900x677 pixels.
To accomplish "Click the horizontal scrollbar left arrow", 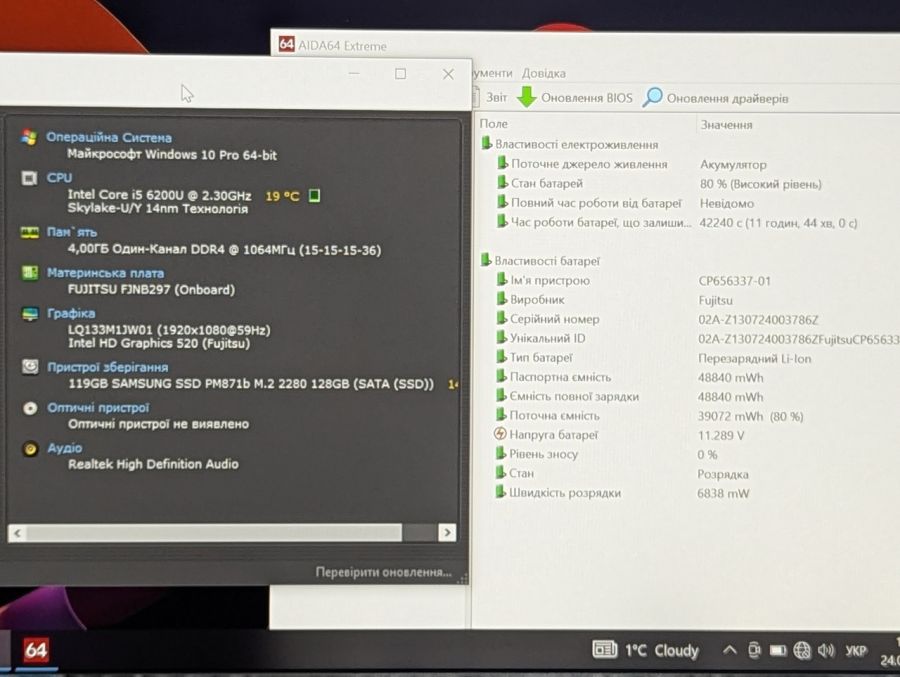I will point(17,533).
